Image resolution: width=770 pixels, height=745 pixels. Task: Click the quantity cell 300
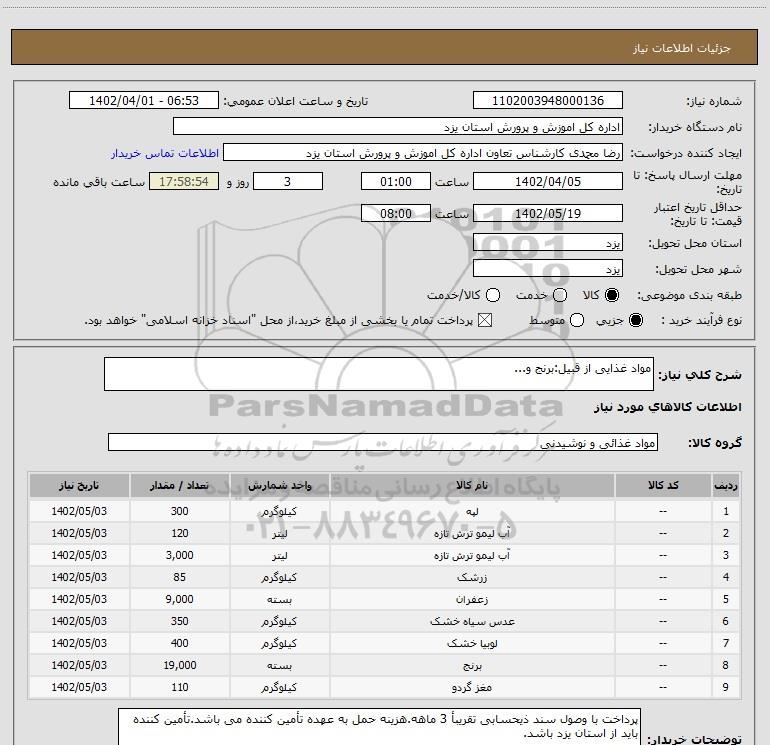coord(179,511)
